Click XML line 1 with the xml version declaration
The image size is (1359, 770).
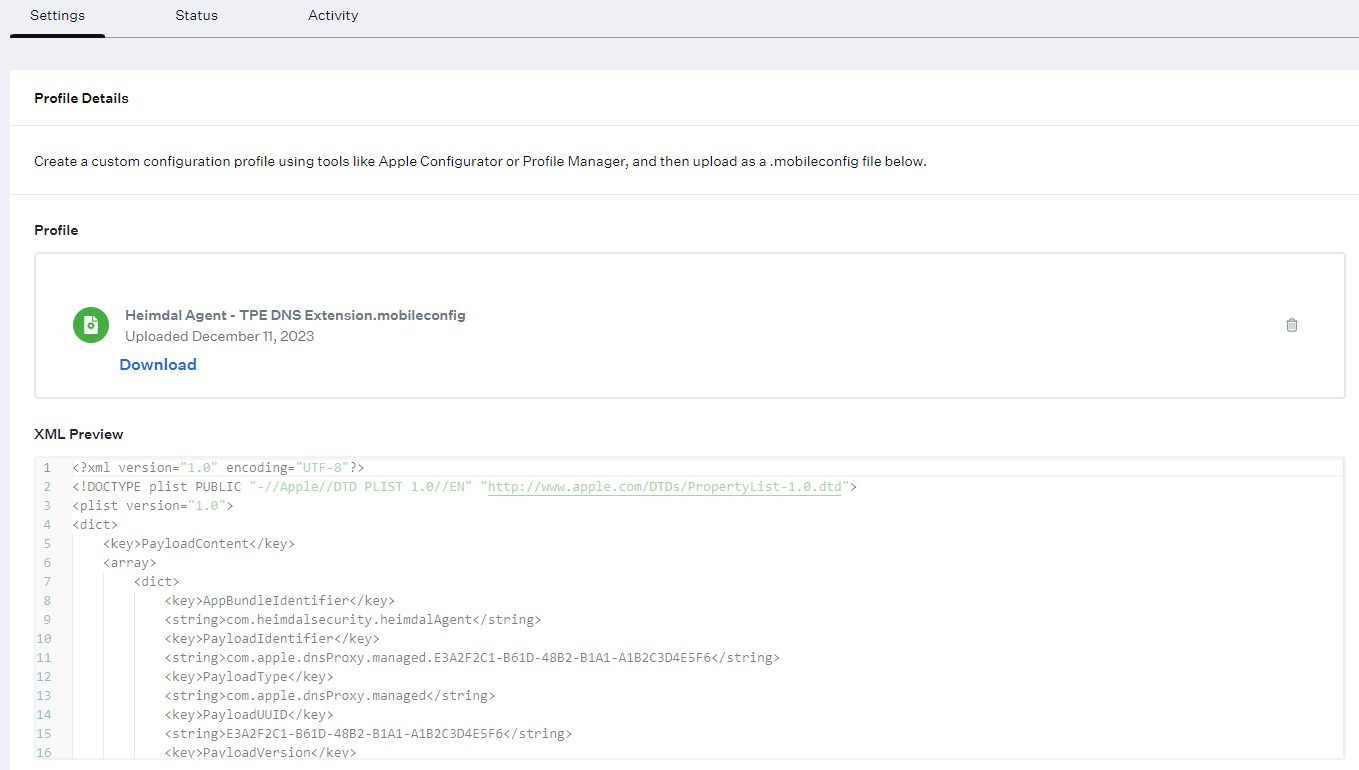pyautogui.click(x=218, y=468)
